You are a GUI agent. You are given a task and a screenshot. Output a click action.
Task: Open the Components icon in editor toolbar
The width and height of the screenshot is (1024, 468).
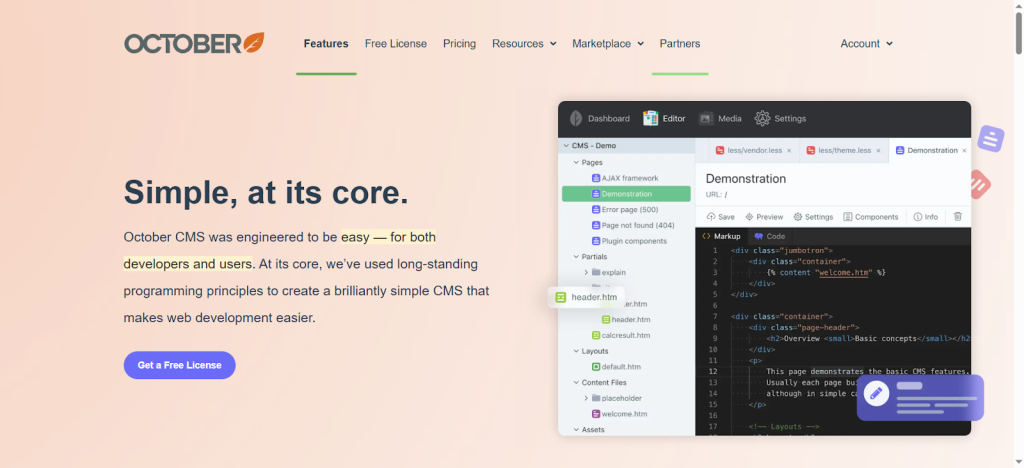point(848,217)
